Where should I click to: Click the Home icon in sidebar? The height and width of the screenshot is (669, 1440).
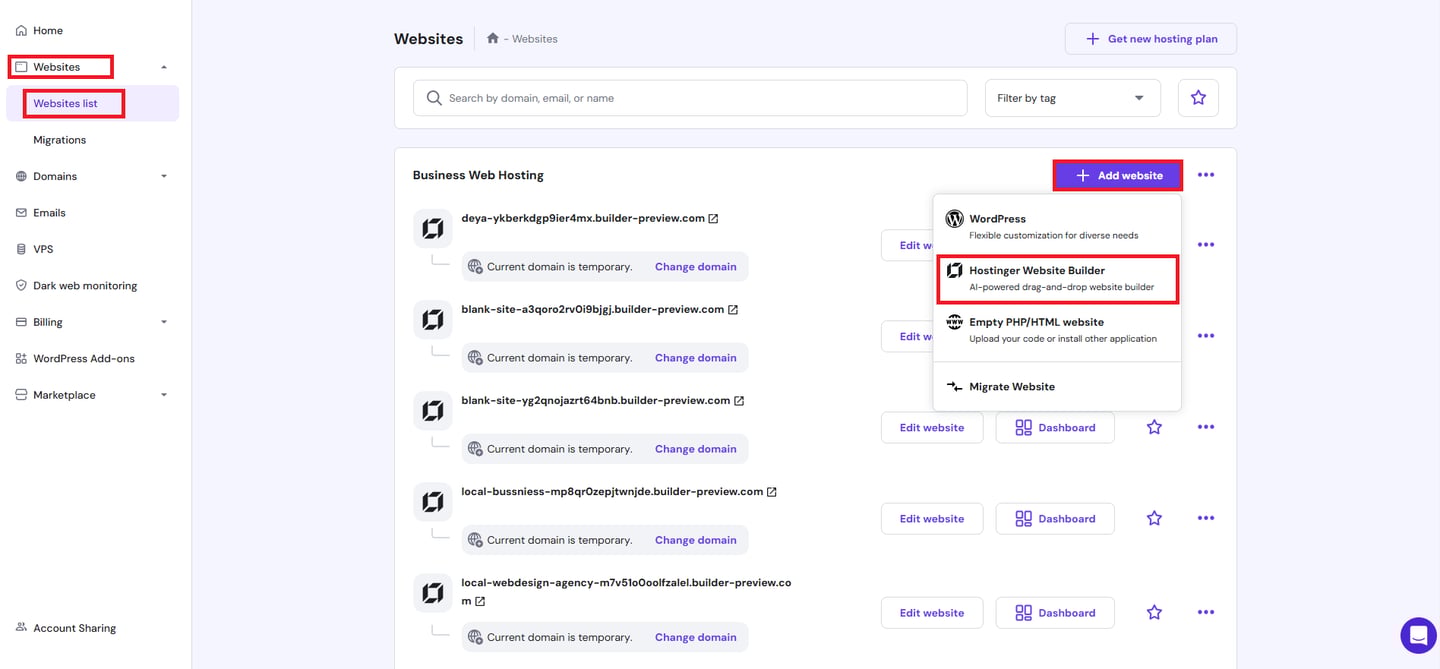[x=21, y=31]
